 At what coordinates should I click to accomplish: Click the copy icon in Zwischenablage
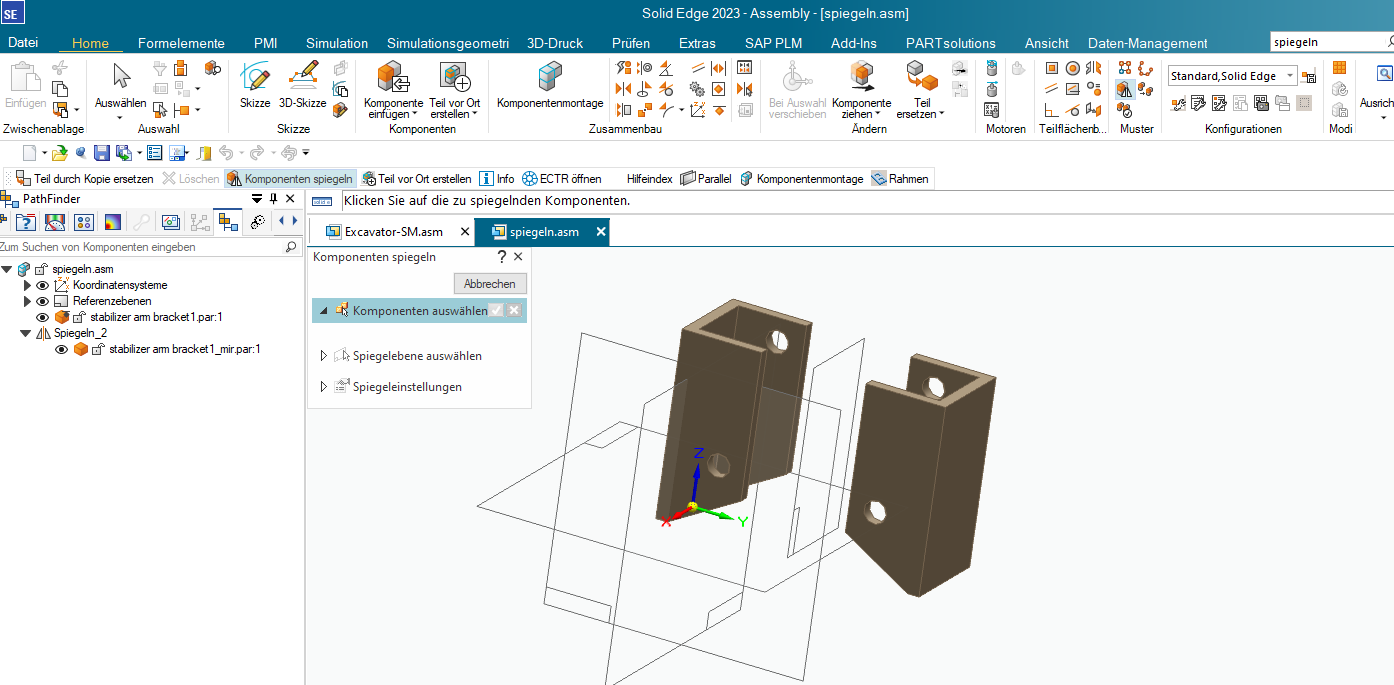60,89
